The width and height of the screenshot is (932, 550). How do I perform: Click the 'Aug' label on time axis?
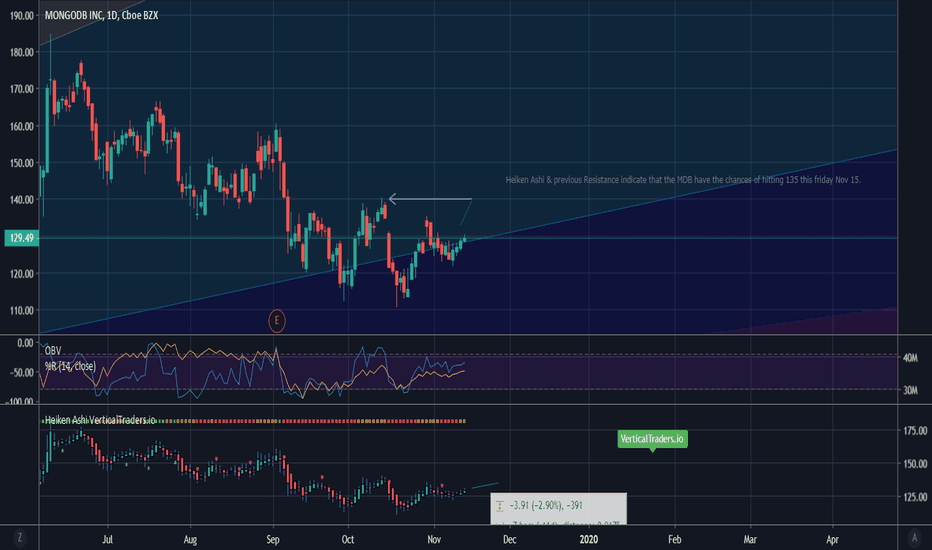pyautogui.click(x=190, y=539)
